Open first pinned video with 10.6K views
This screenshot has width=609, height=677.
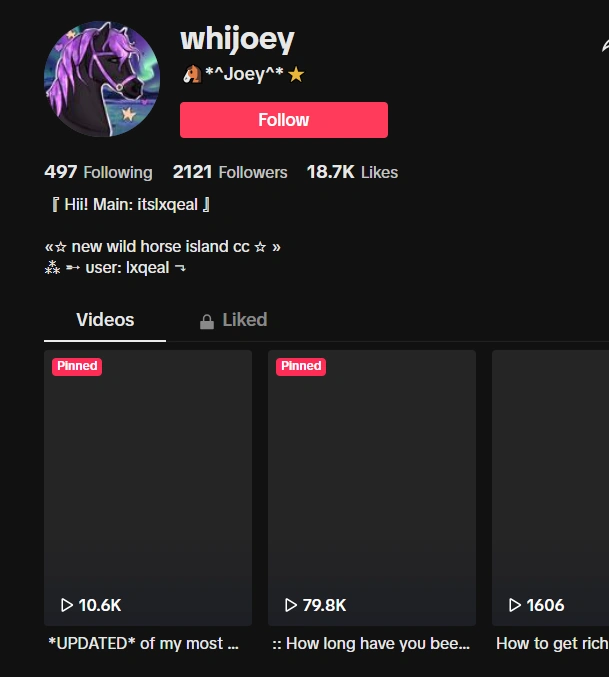pyautogui.click(x=148, y=488)
